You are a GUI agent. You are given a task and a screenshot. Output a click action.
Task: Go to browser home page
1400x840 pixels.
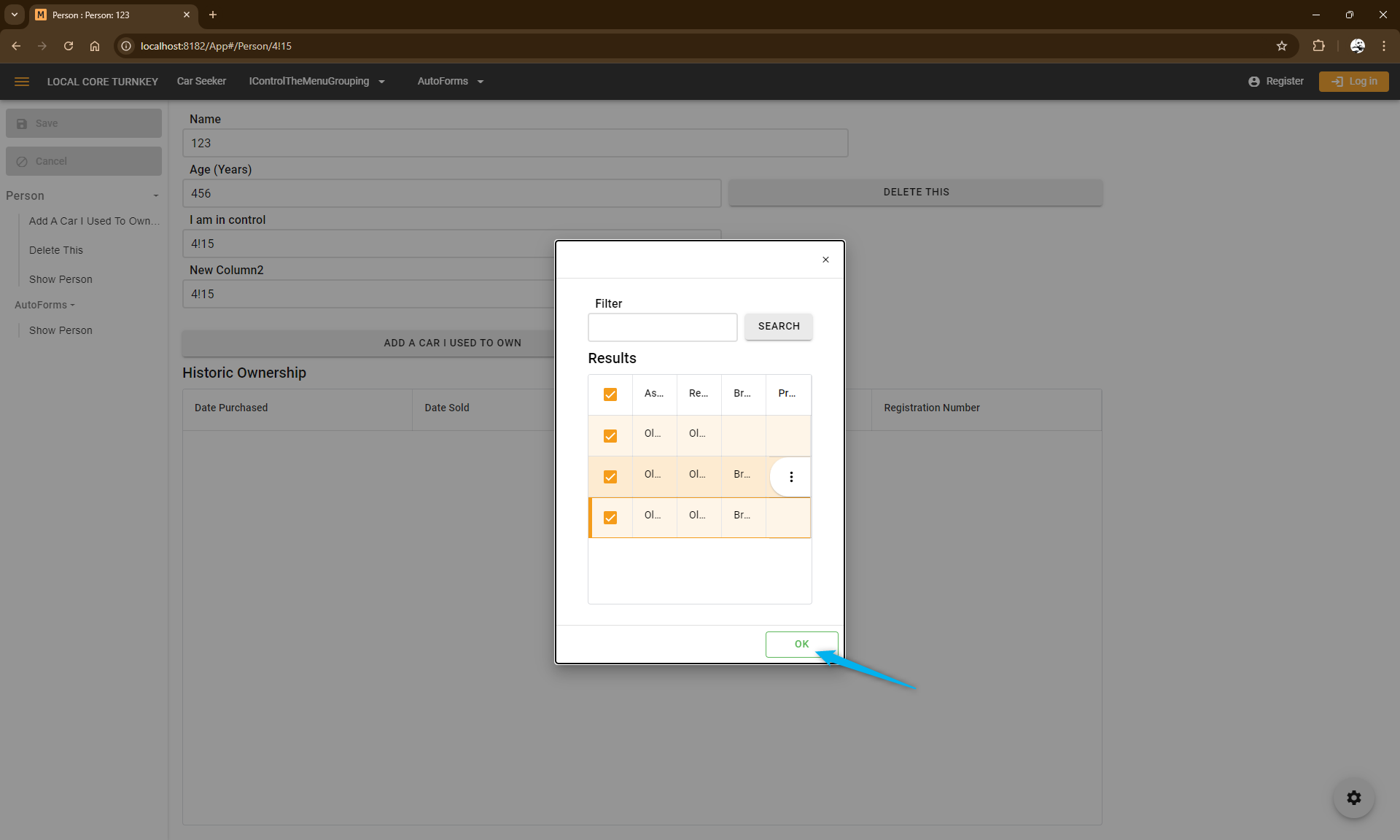pos(95,46)
